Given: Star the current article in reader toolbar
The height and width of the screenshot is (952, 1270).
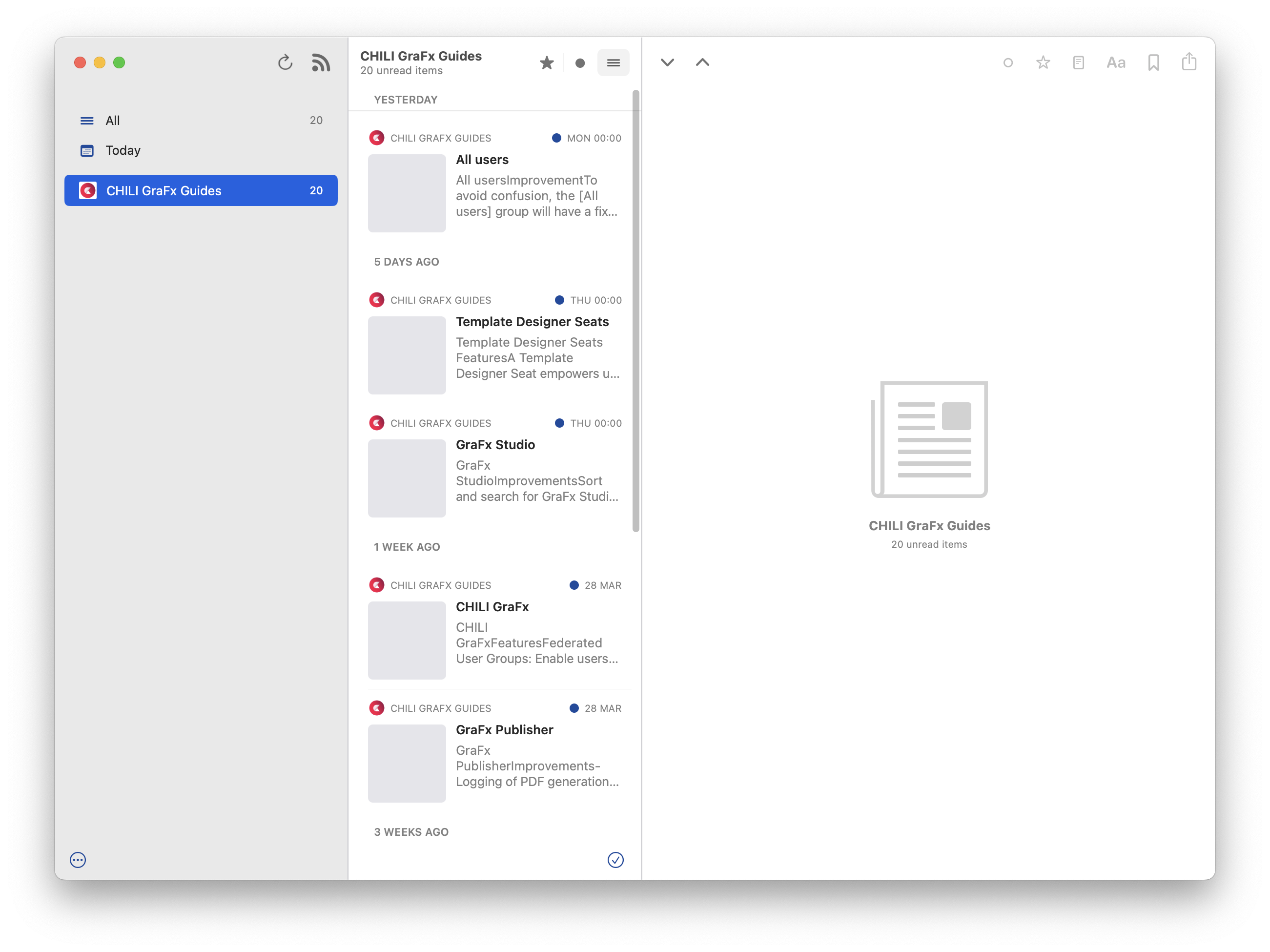Looking at the screenshot, I should click(1043, 62).
